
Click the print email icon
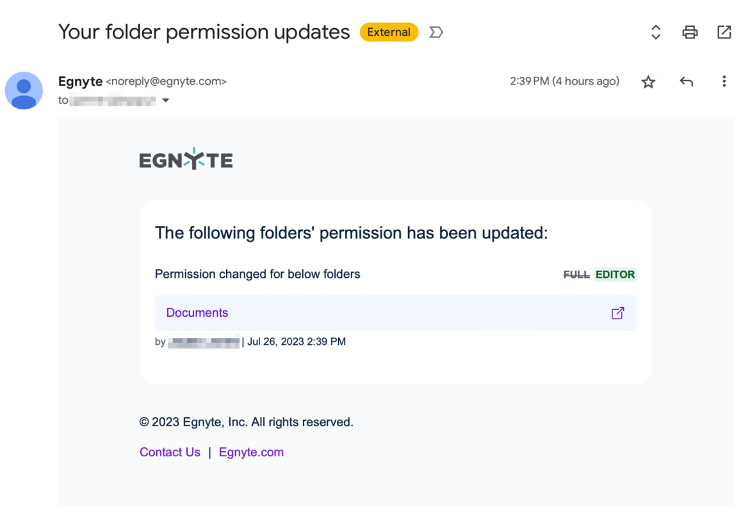689,32
